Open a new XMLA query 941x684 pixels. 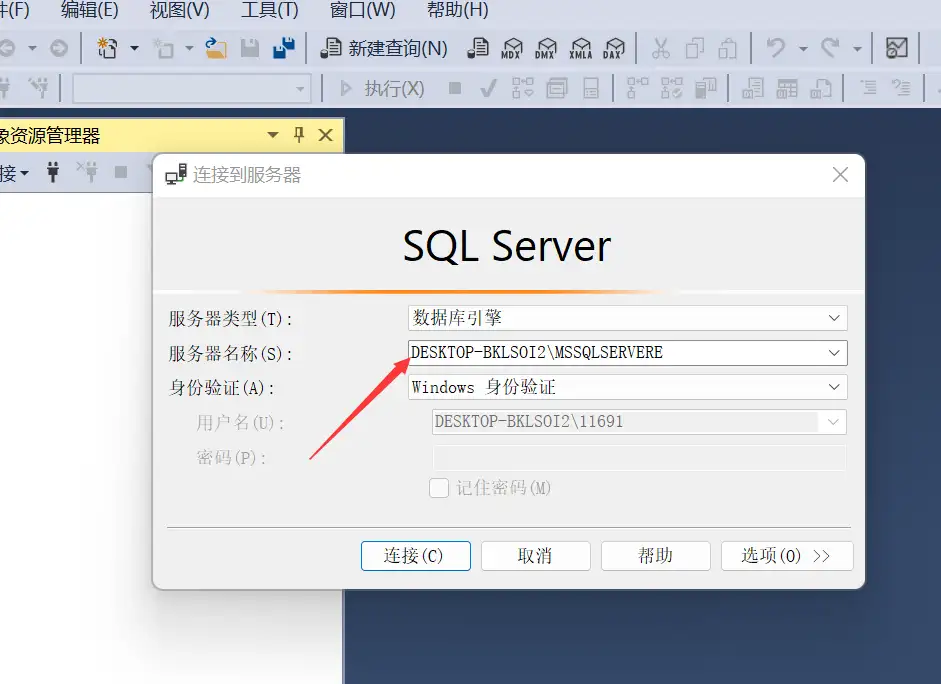pos(580,48)
